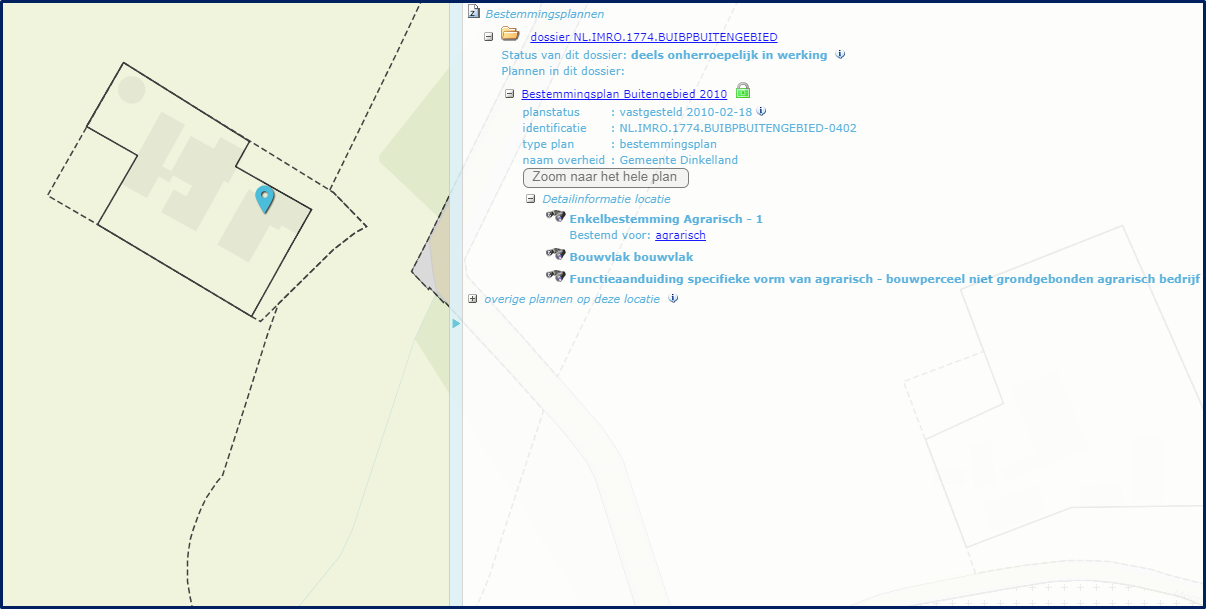
Task: Click binoculars icon for Functieaanduiding row
Action: pyautogui.click(x=556, y=276)
